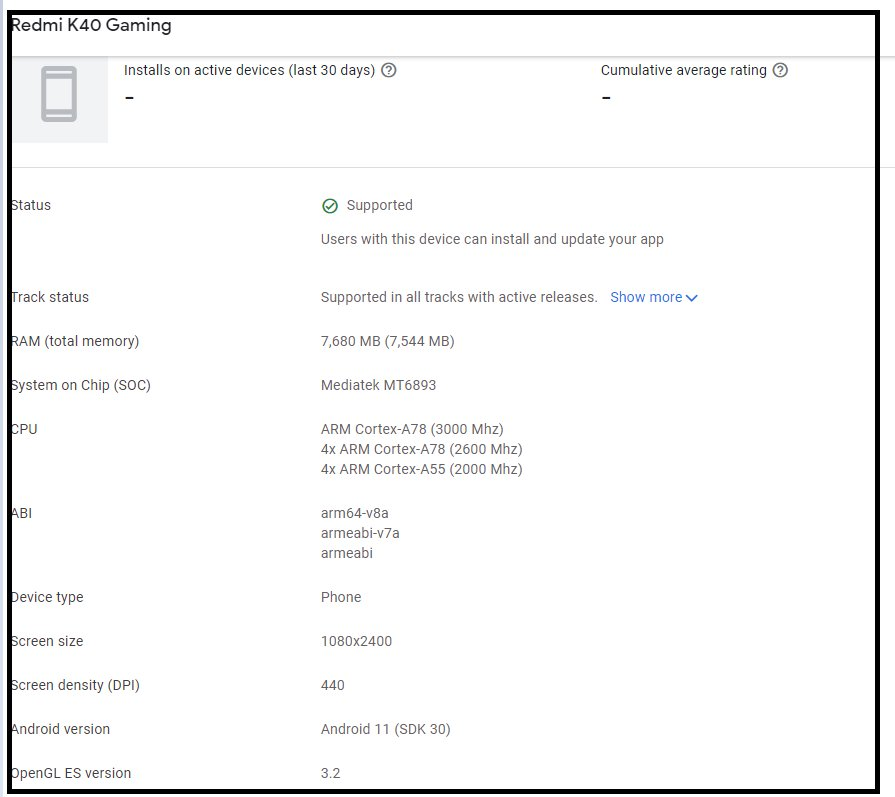
Task: Select the arm64-v8a ABI entry
Action: click(x=354, y=513)
